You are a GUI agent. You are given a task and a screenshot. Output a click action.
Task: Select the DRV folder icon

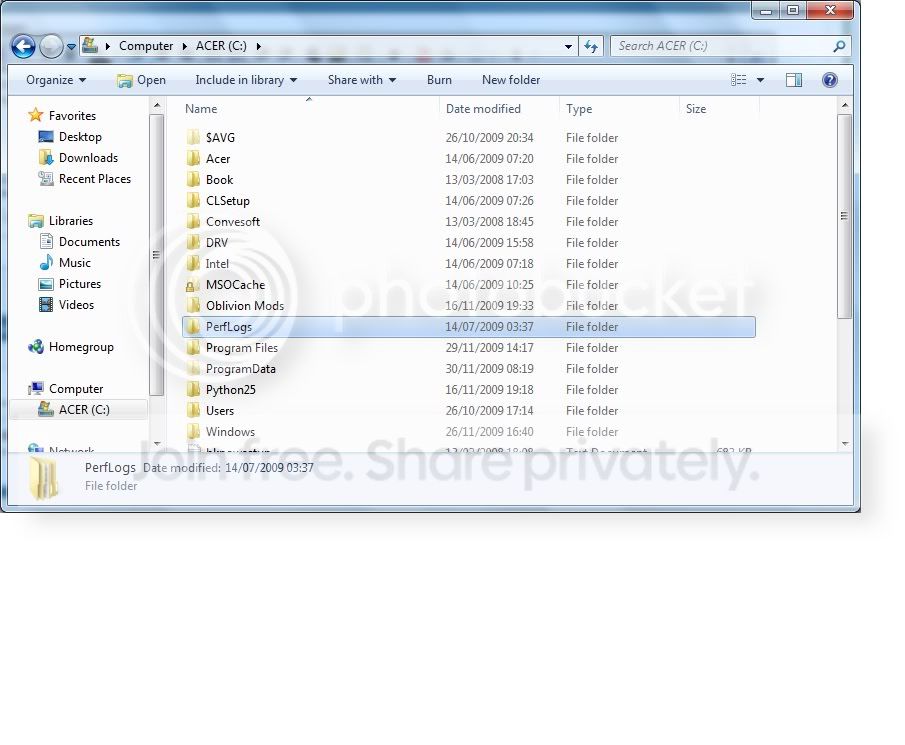click(x=193, y=242)
